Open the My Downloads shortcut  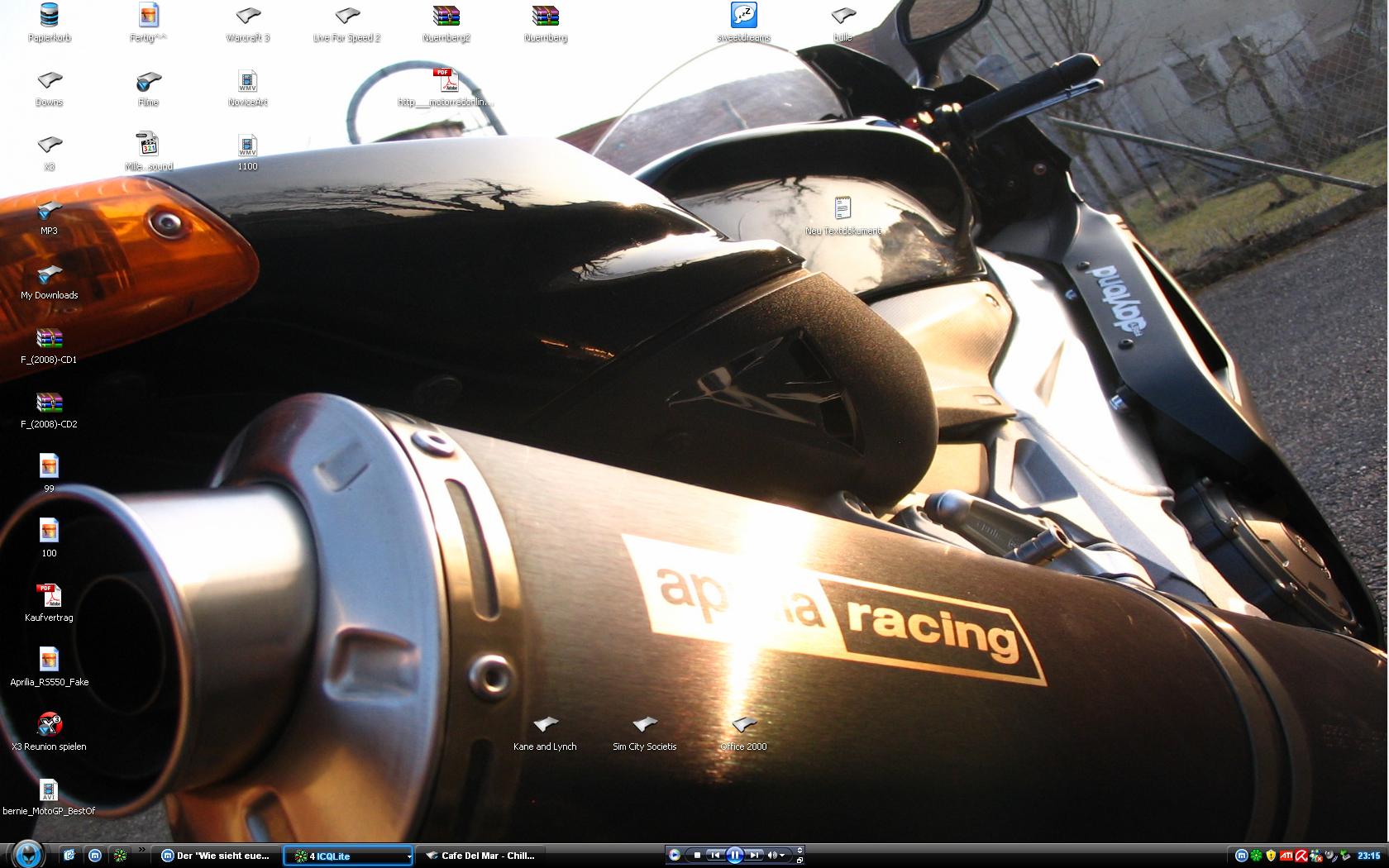(x=49, y=281)
